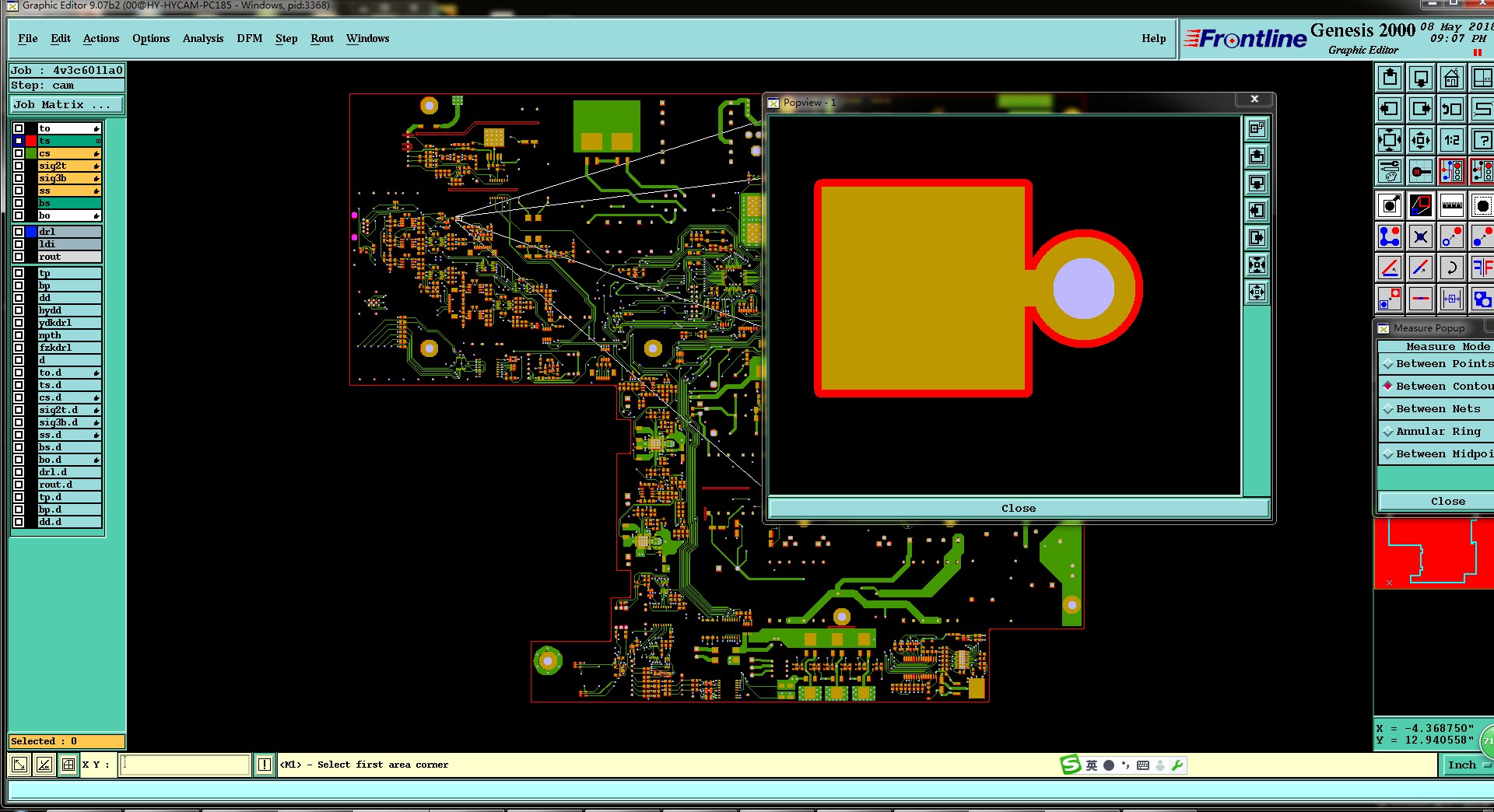The image size is (1494, 812).
Task: Click Popview topmost window-sync icon
Action: [x=1257, y=129]
